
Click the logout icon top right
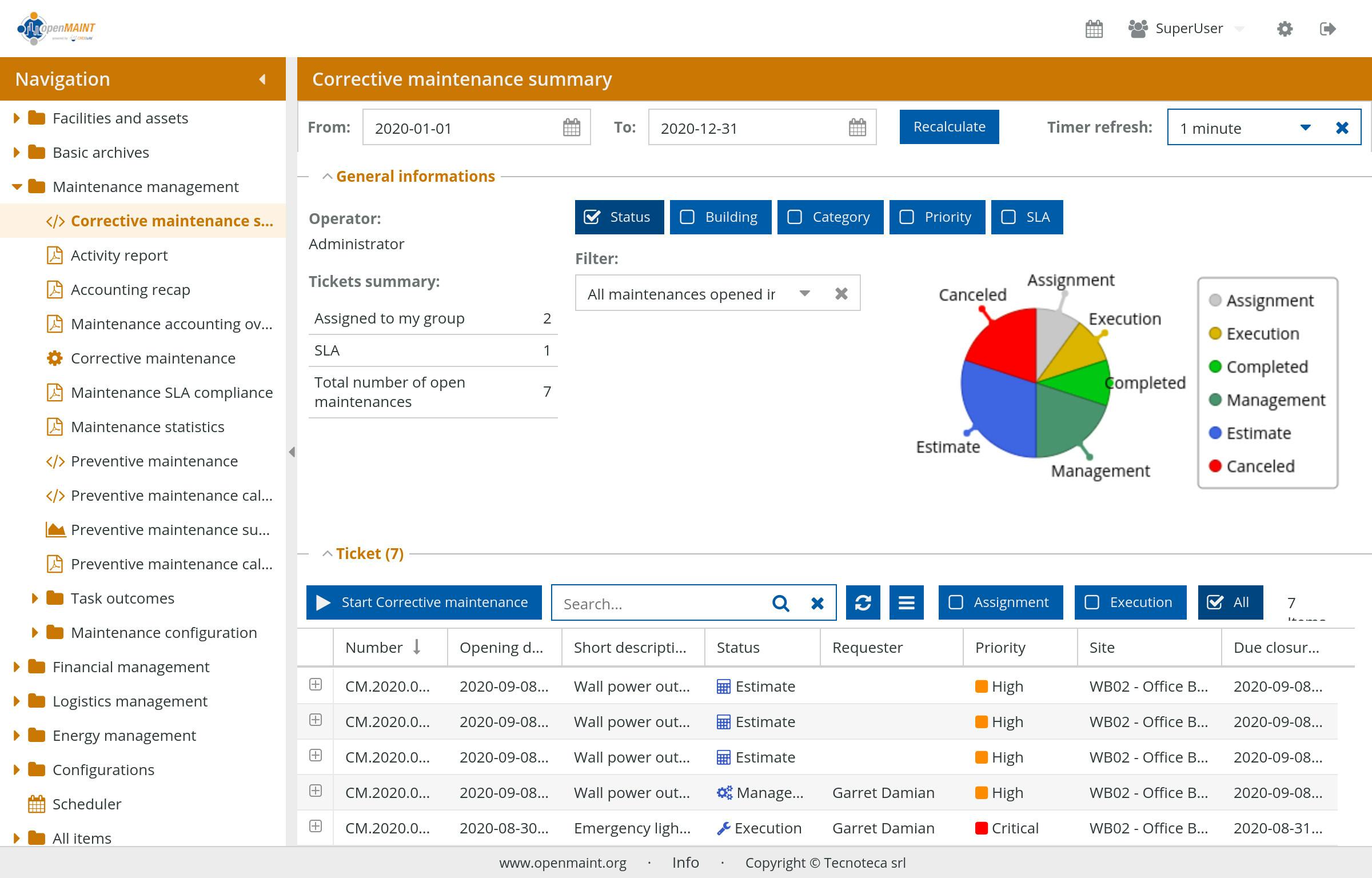tap(1328, 28)
